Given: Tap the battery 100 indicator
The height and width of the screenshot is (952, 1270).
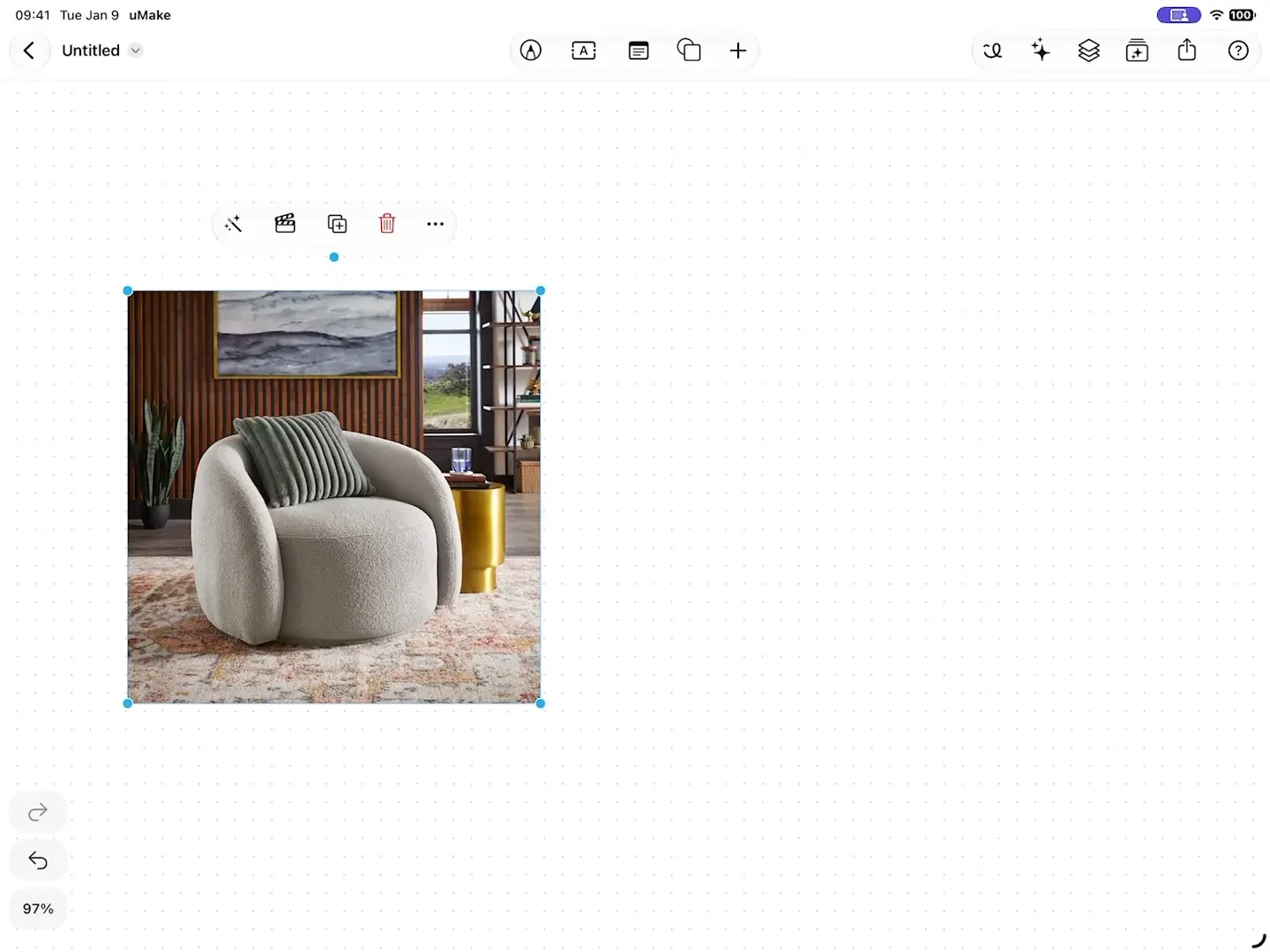Looking at the screenshot, I should [1242, 15].
